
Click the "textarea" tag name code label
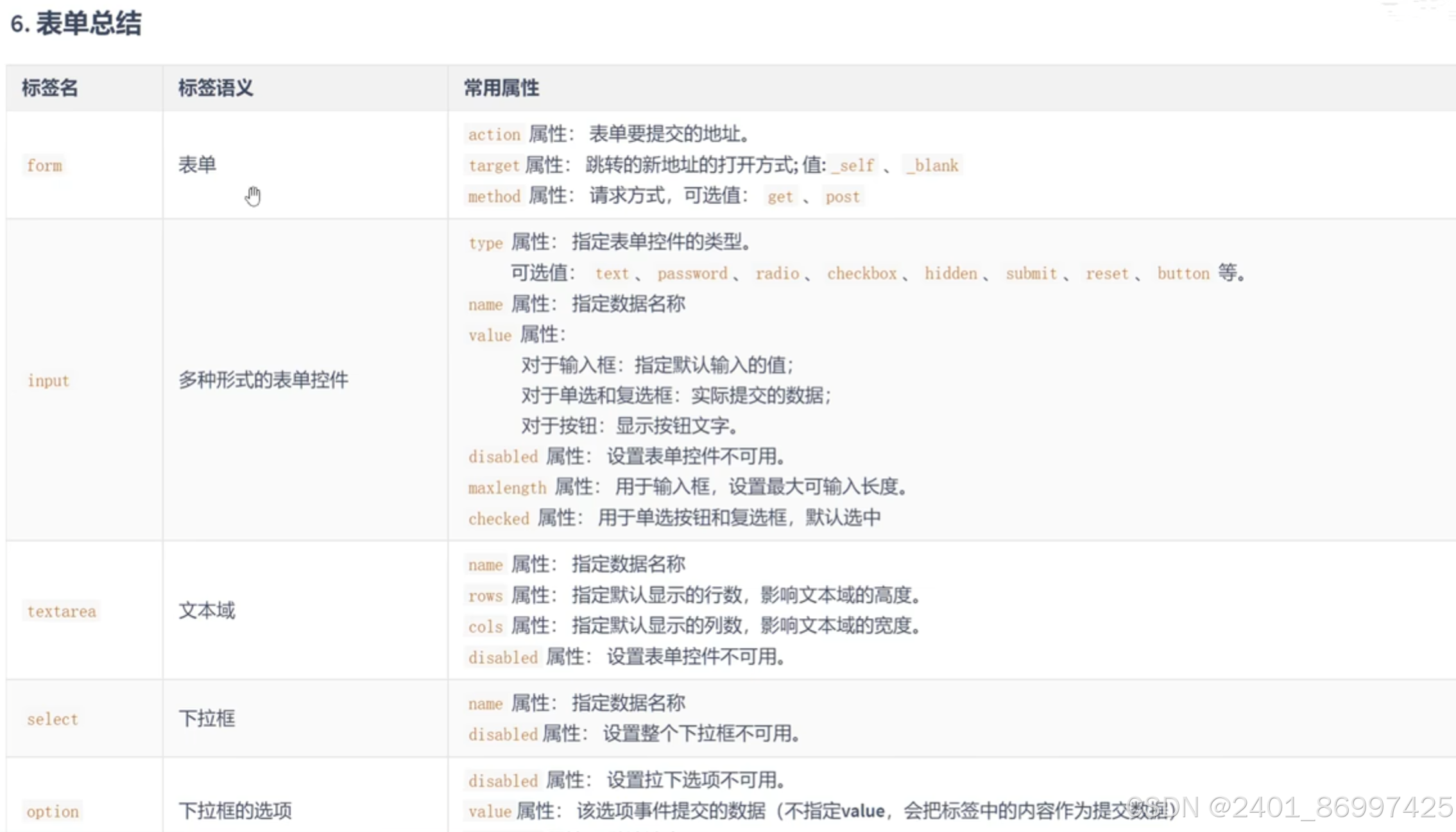click(x=62, y=611)
